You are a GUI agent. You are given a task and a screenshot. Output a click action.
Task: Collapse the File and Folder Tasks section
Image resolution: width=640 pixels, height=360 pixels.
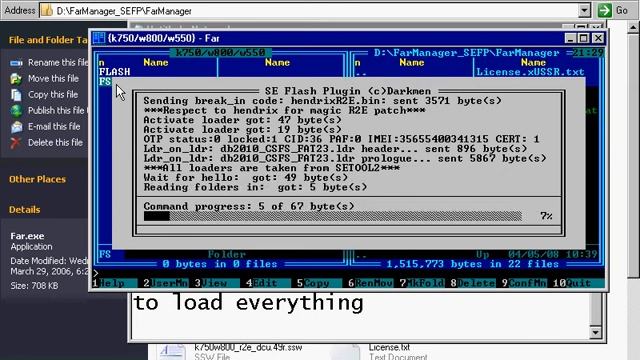[x=48, y=40]
